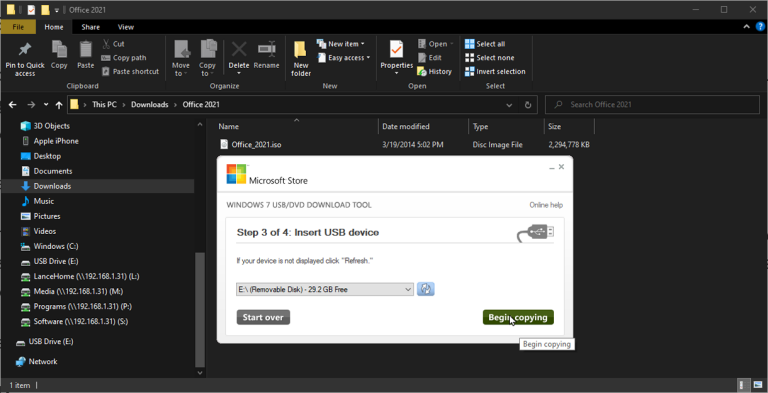Image resolution: width=768 pixels, height=393 pixels.
Task: Open the Move to menu
Action: pyautogui.click(x=181, y=58)
